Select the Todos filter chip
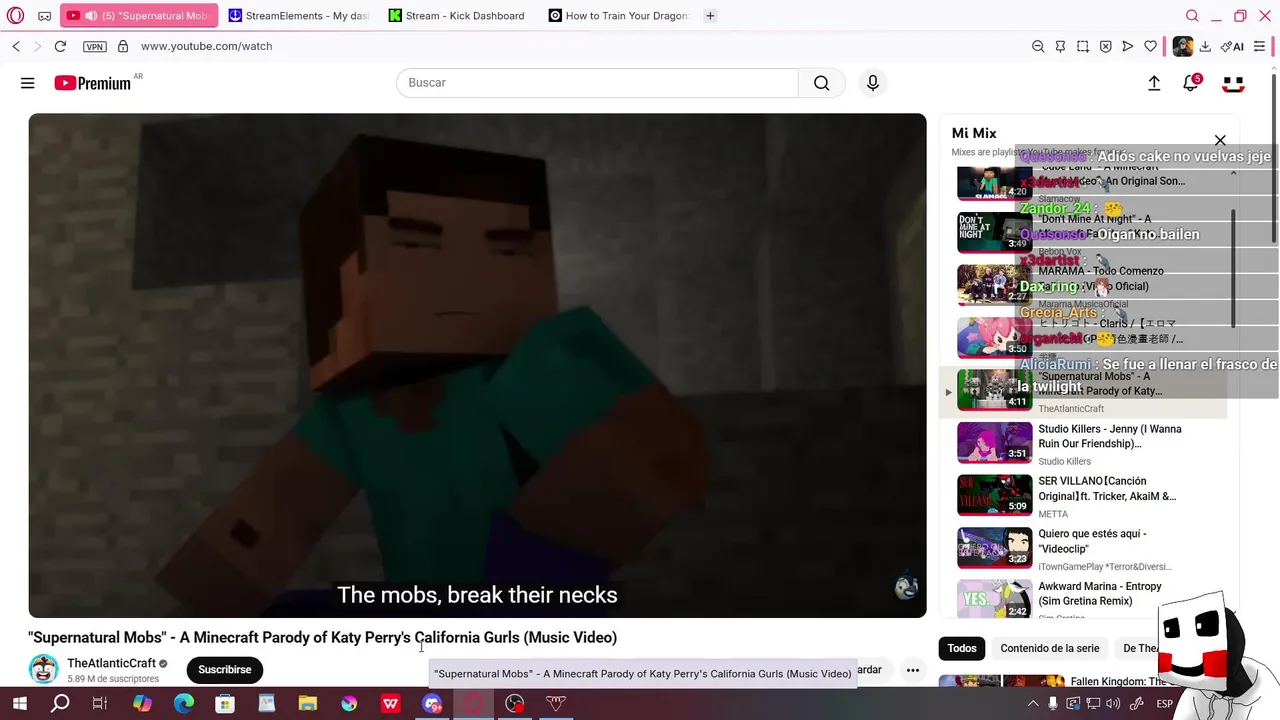Screen dimensions: 1280x720 coord(962,648)
